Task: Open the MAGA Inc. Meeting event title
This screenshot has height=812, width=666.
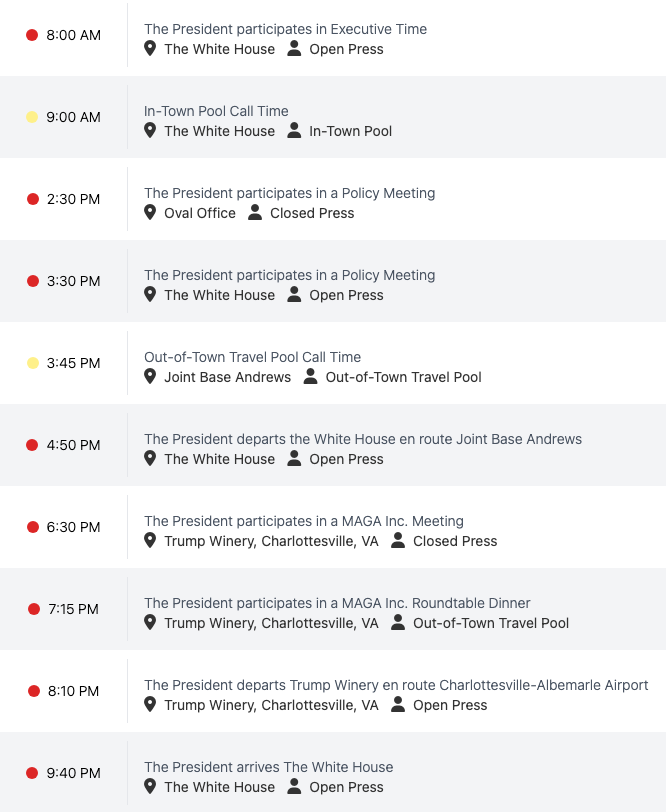Action: [x=304, y=521]
